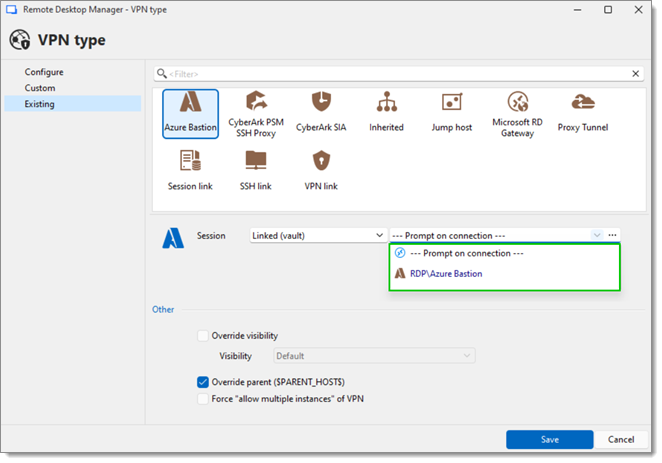Viewport: 662px width, 463px height.
Task: Choose Microsoft RD Gateway type
Action: (517, 114)
